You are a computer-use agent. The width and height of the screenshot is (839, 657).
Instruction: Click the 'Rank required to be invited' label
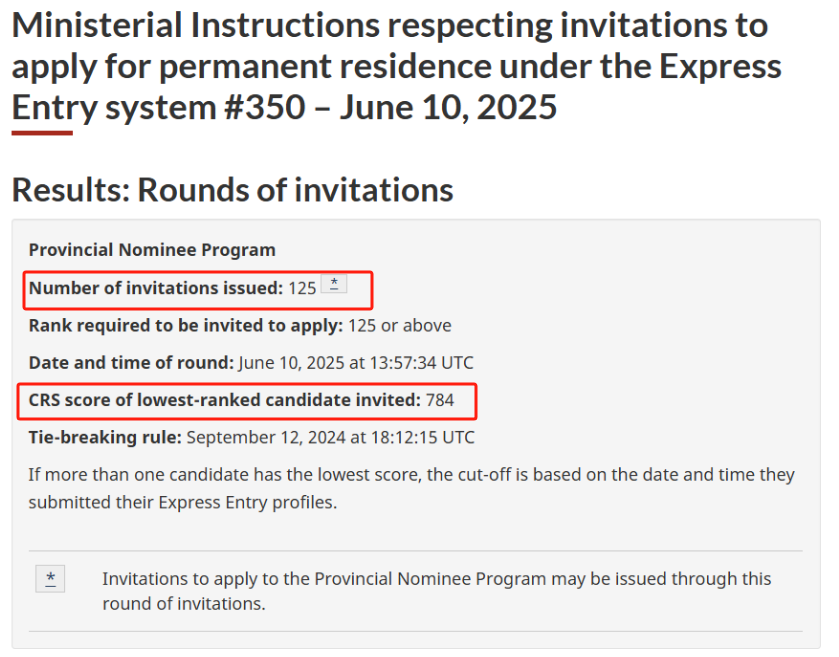pyautogui.click(x=186, y=325)
